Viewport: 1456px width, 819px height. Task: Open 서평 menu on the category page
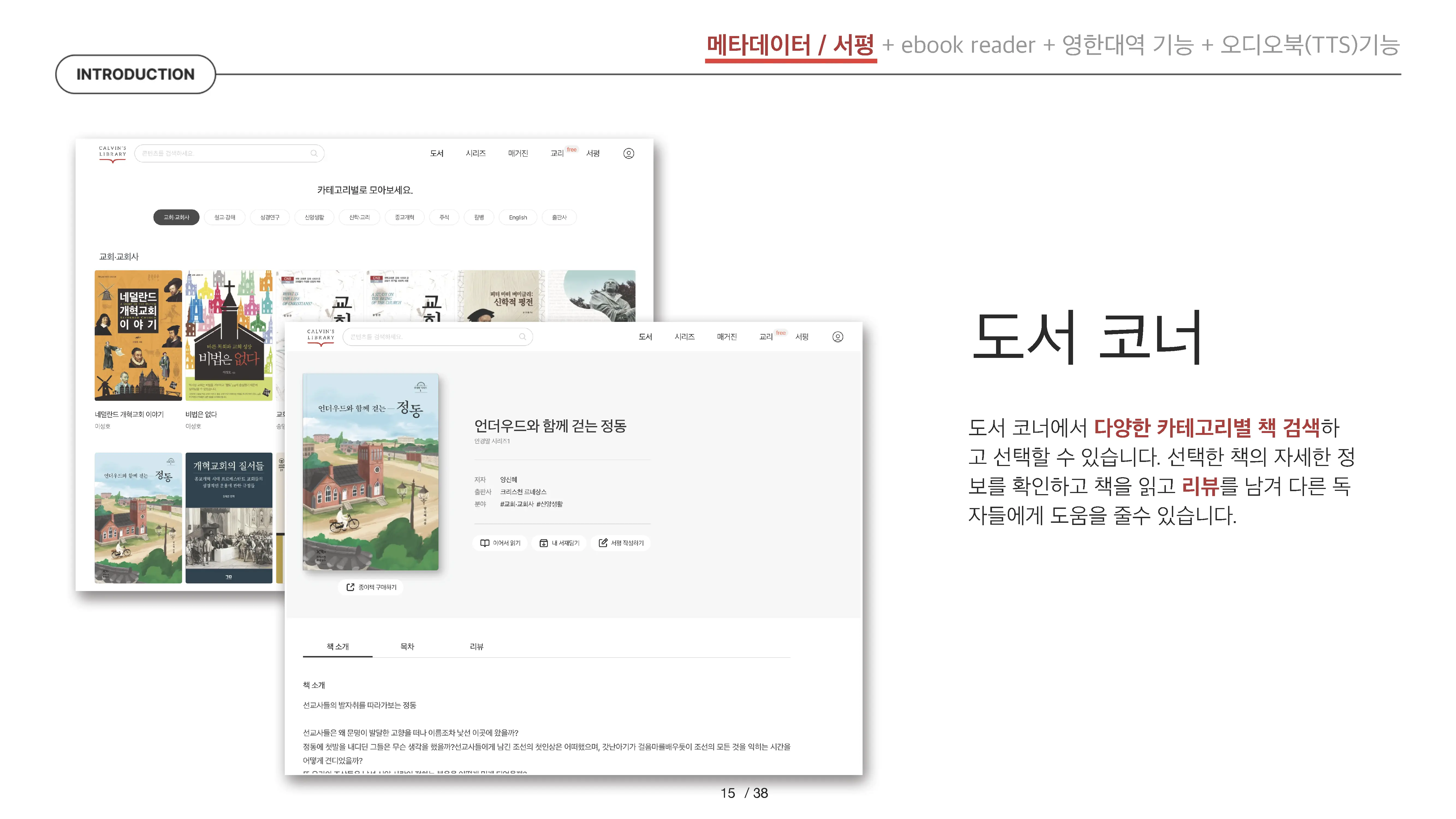coord(592,153)
